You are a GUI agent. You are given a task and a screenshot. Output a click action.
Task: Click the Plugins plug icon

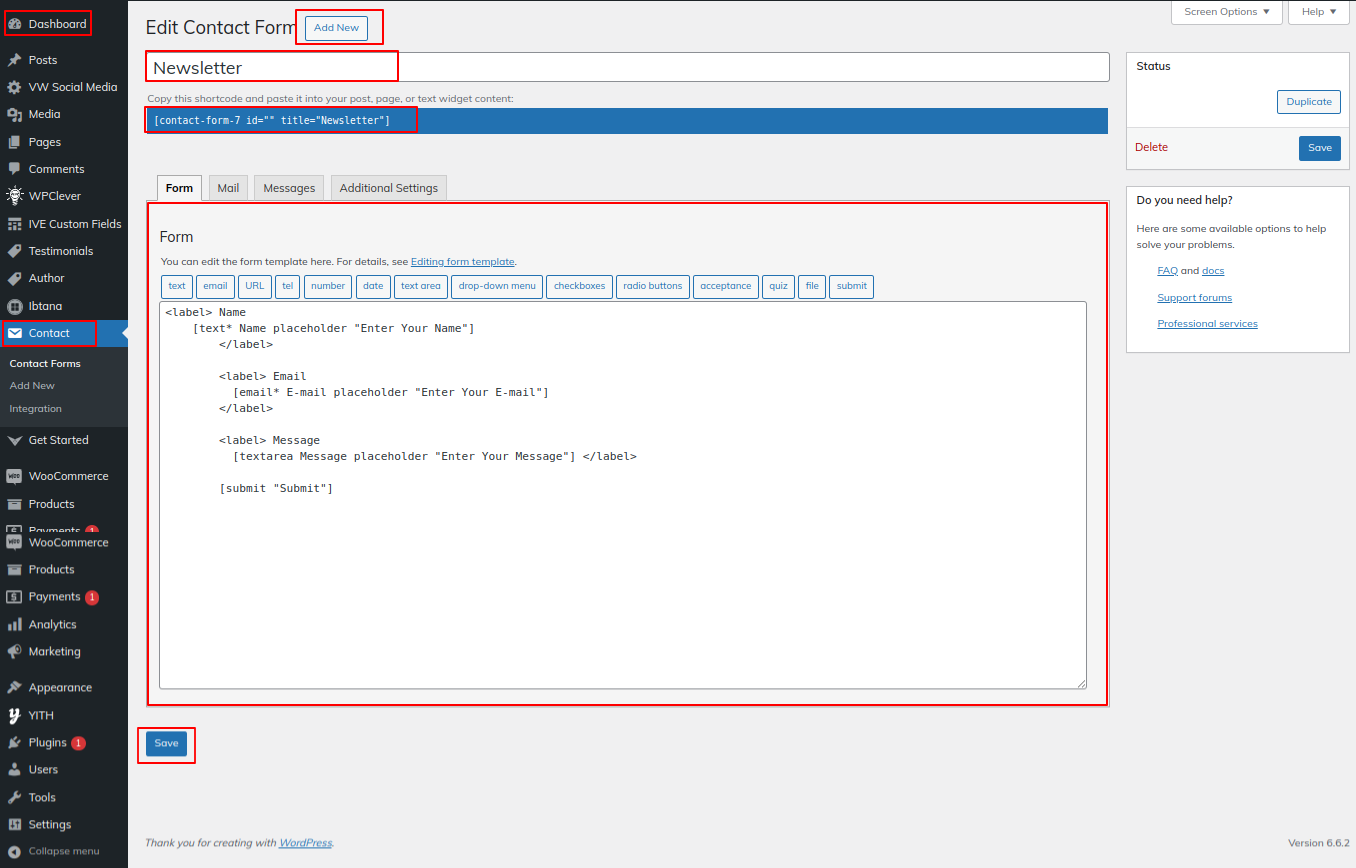pyautogui.click(x=15, y=743)
